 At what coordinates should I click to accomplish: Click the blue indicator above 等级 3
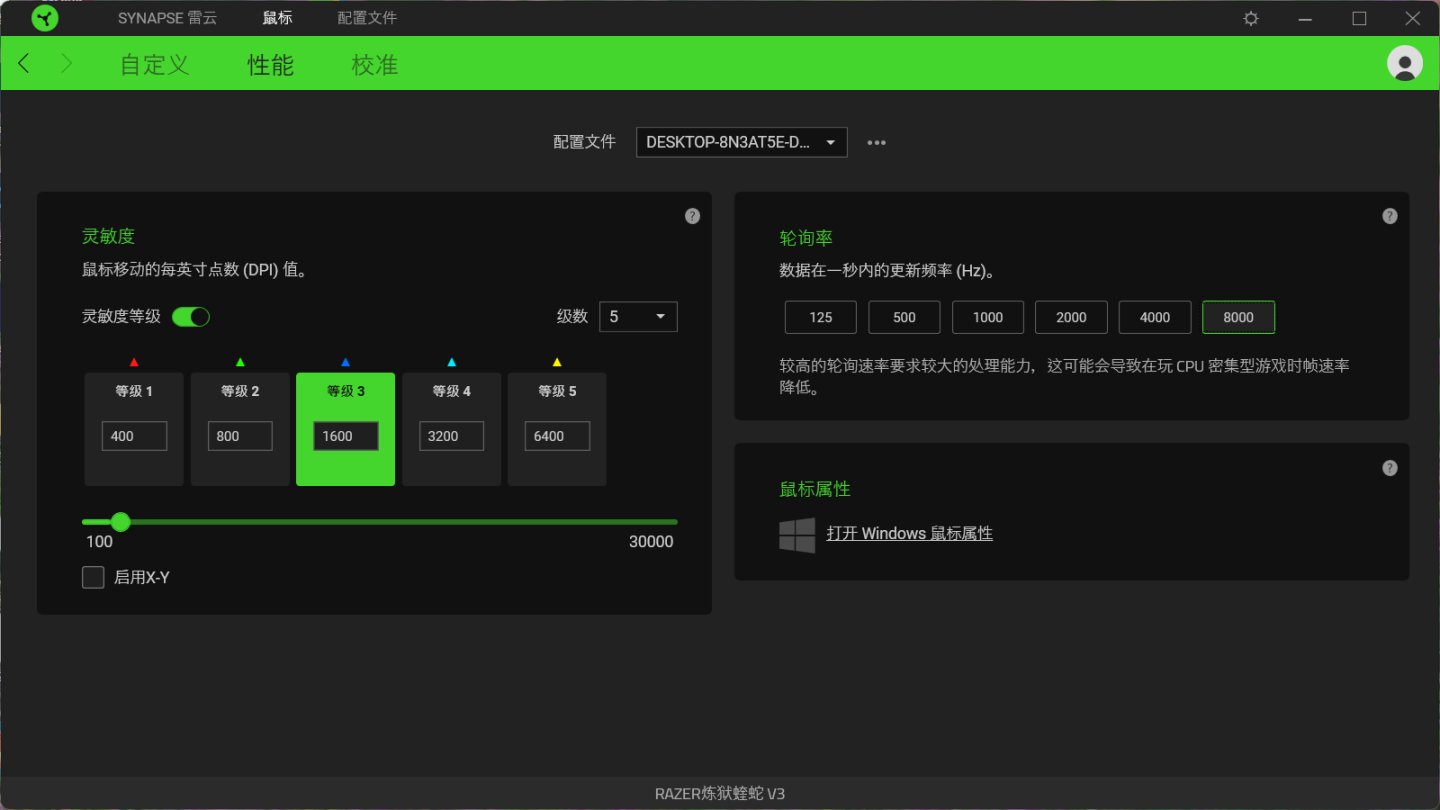(346, 362)
